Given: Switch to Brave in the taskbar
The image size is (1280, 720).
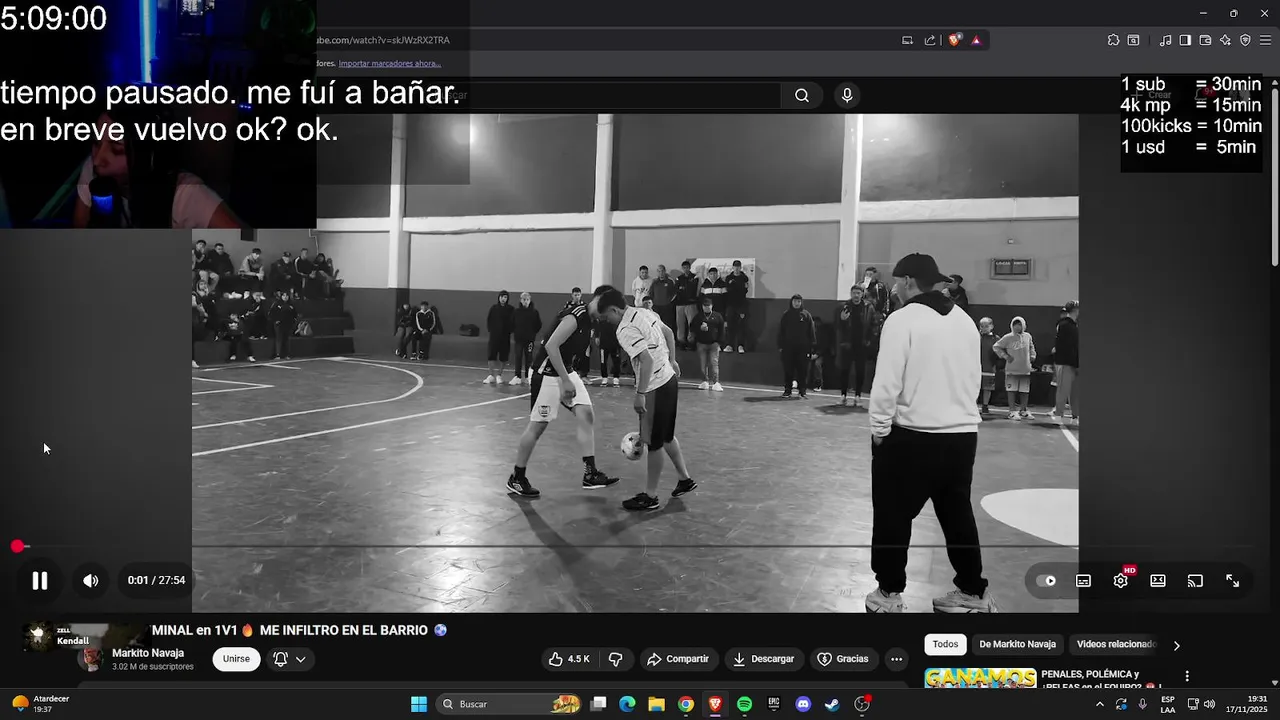Looking at the screenshot, I should pos(715,704).
